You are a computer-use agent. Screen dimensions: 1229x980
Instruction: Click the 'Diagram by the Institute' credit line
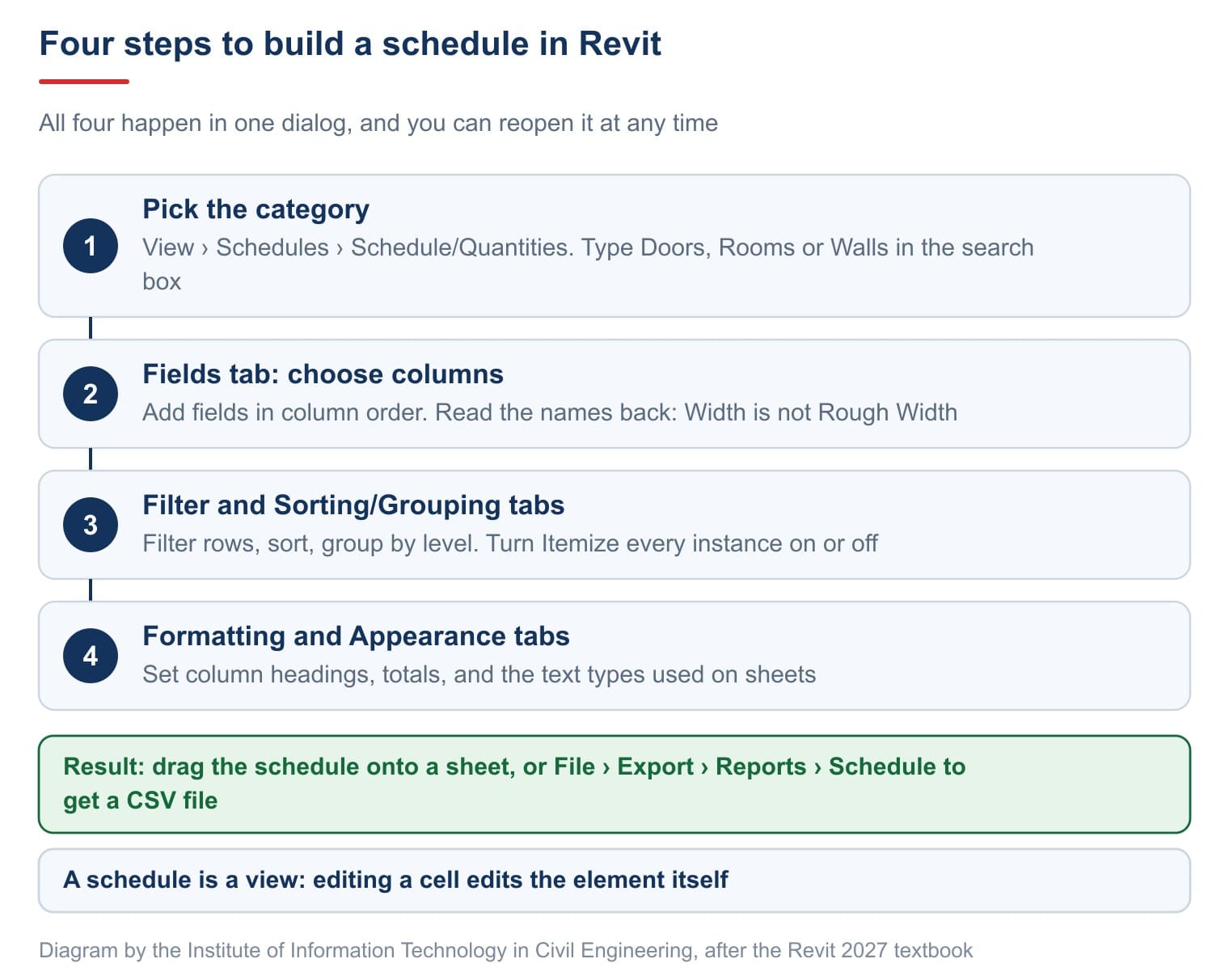[x=505, y=950]
